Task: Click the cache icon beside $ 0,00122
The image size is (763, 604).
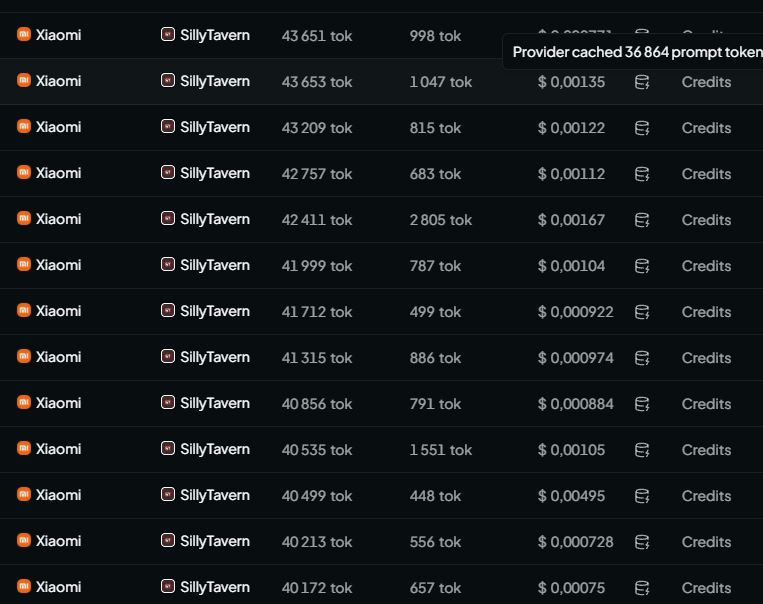Action: pyautogui.click(x=642, y=128)
